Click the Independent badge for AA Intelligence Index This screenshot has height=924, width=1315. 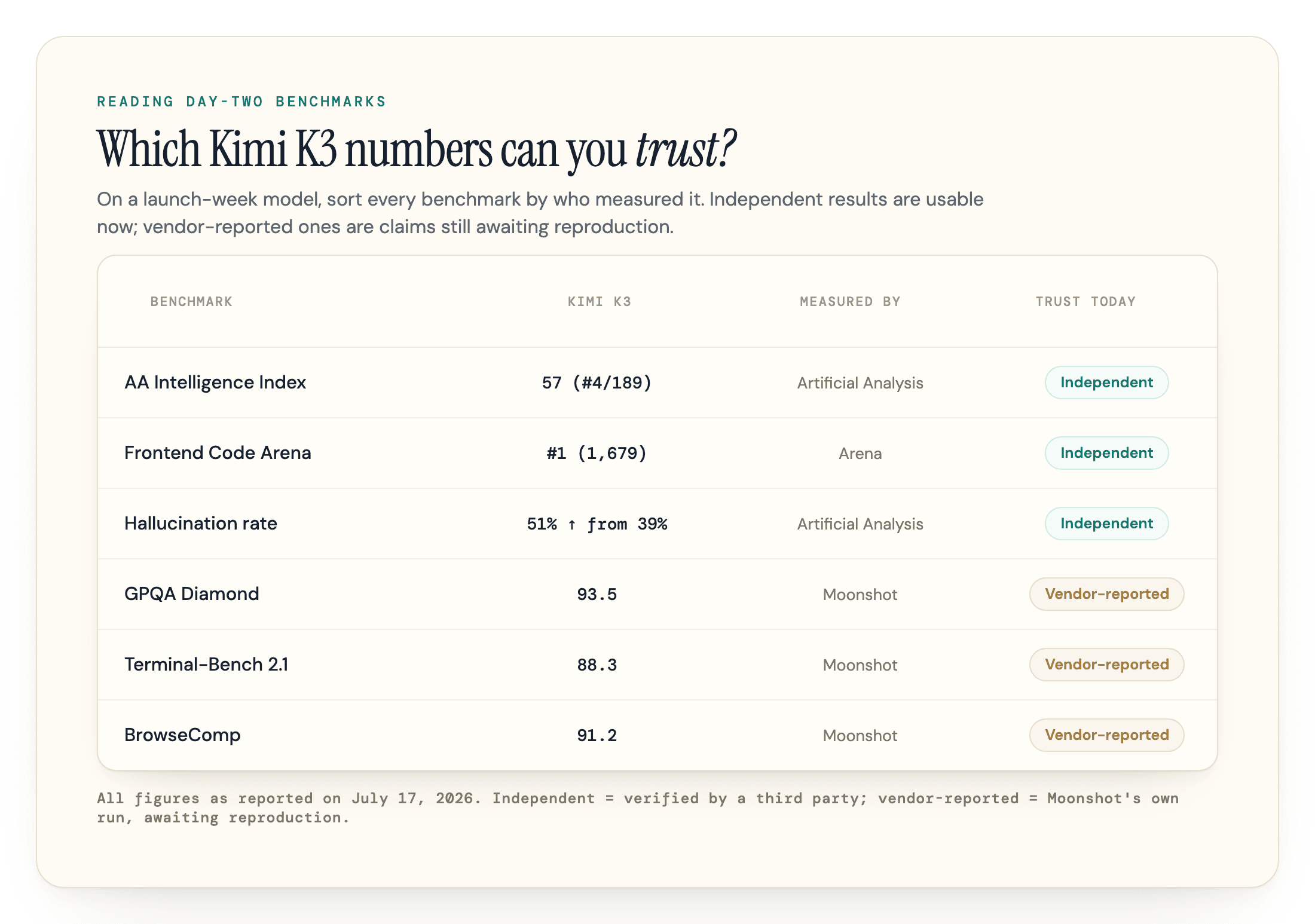pyautogui.click(x=1106, y=383)
